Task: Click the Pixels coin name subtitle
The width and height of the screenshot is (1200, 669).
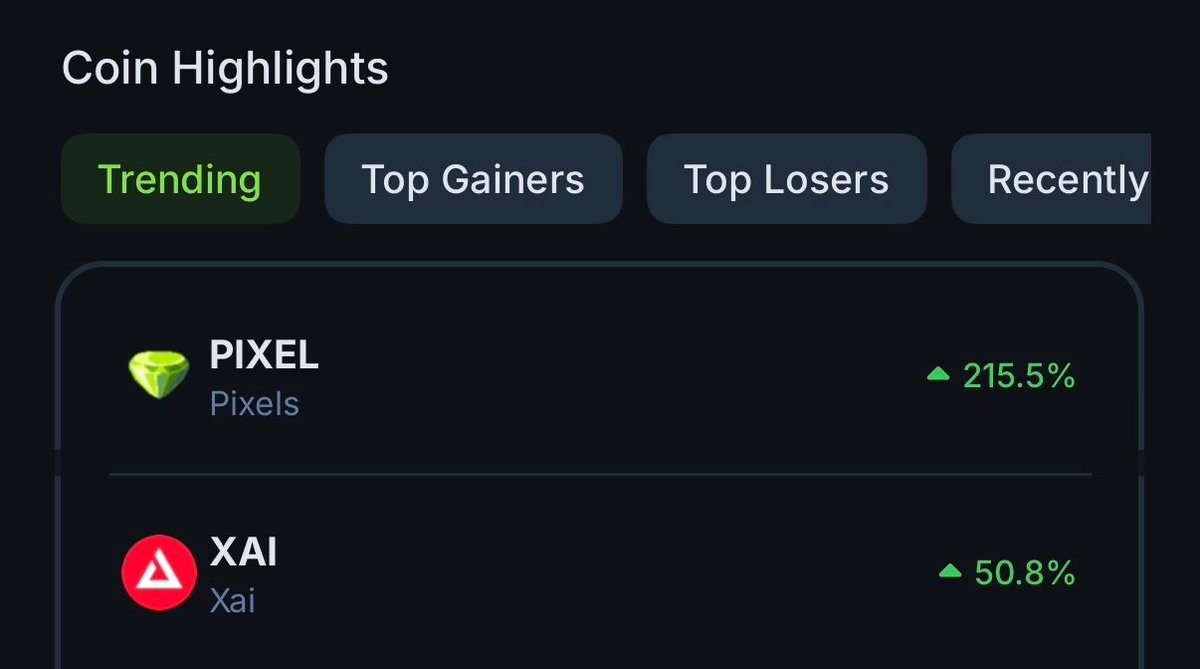Action: (254, 404)
